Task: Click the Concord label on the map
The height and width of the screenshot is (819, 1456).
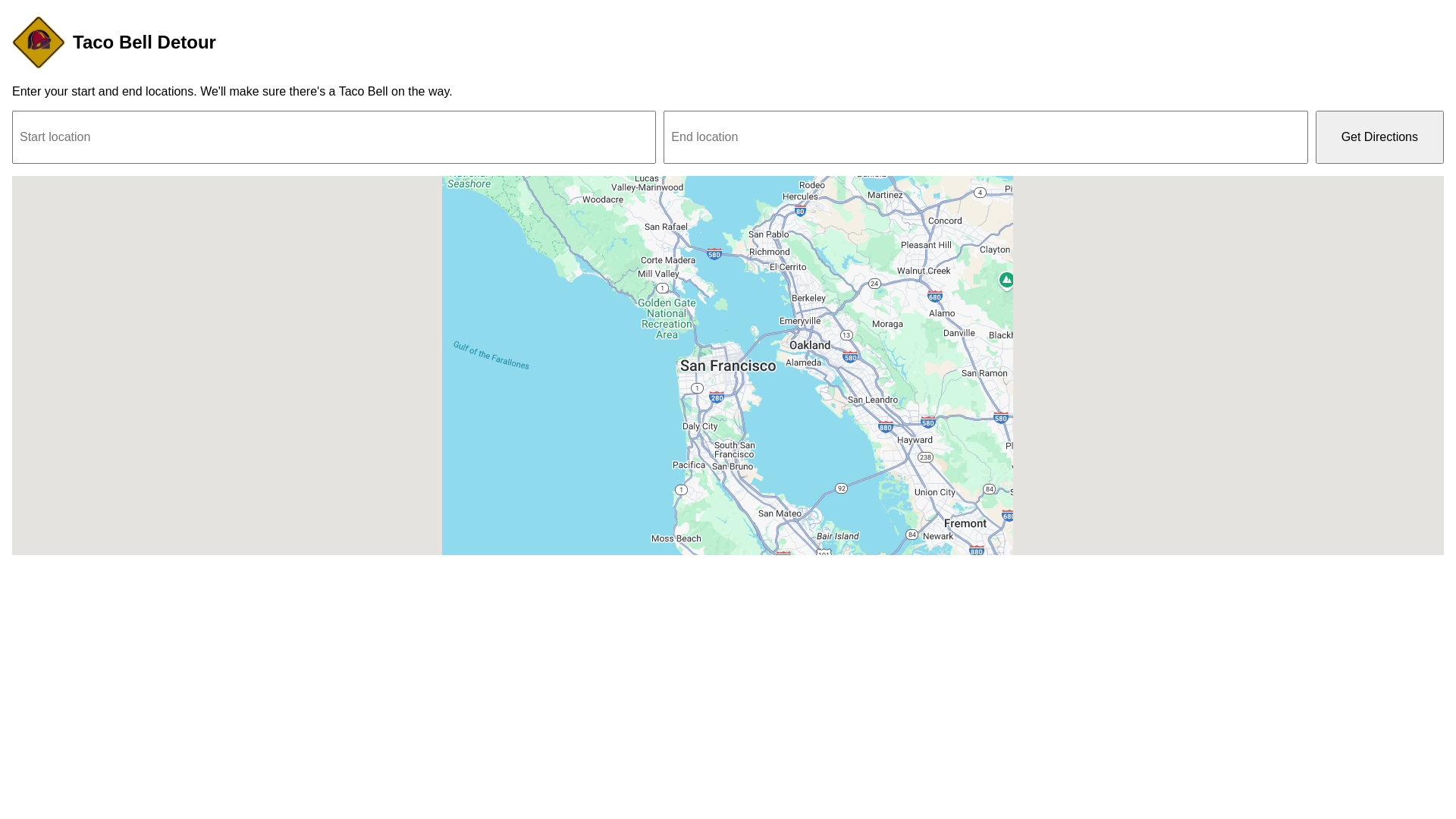Action: pyautogui.click(x=945, y=221)
